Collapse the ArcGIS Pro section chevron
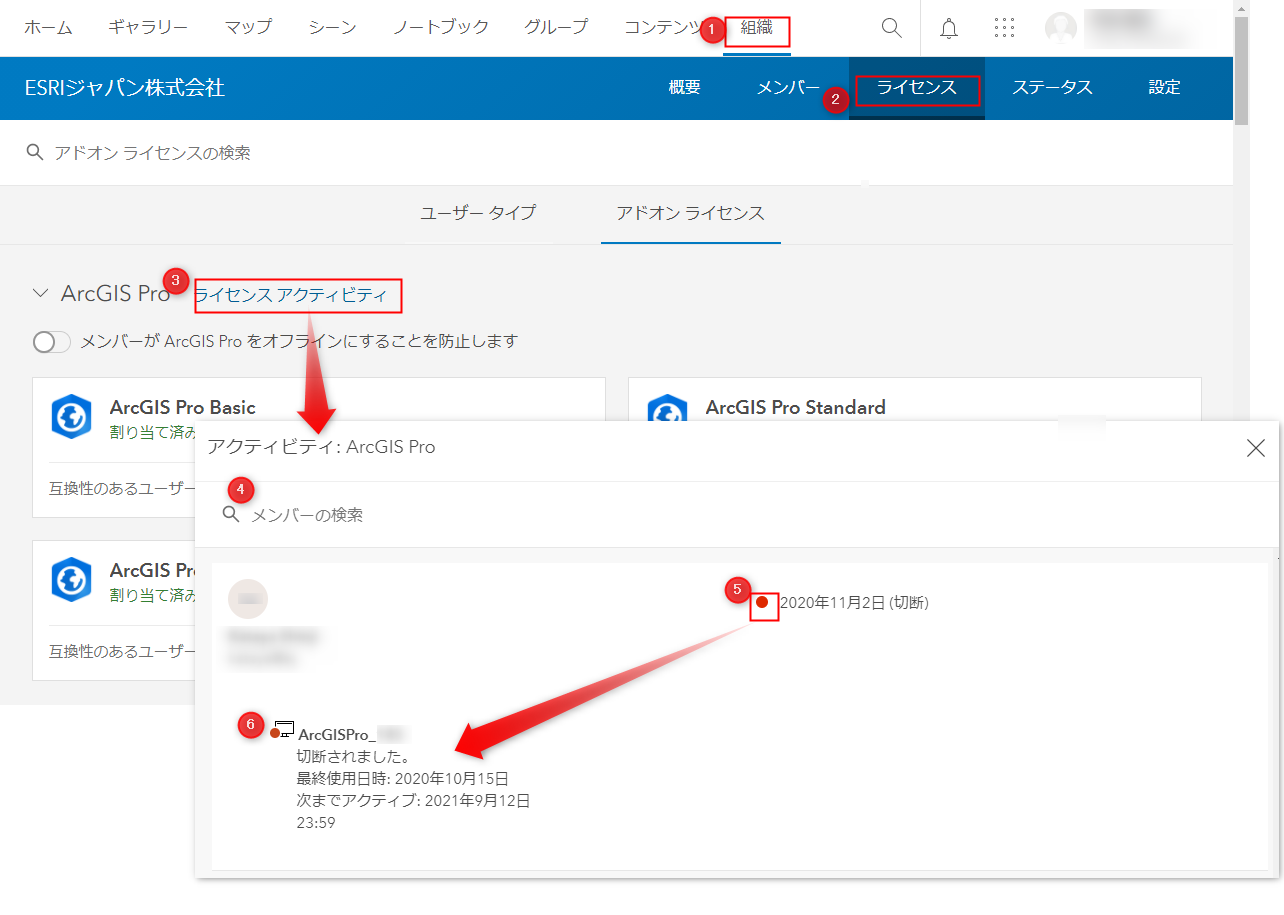The image size is (1284, 915). 41,294
